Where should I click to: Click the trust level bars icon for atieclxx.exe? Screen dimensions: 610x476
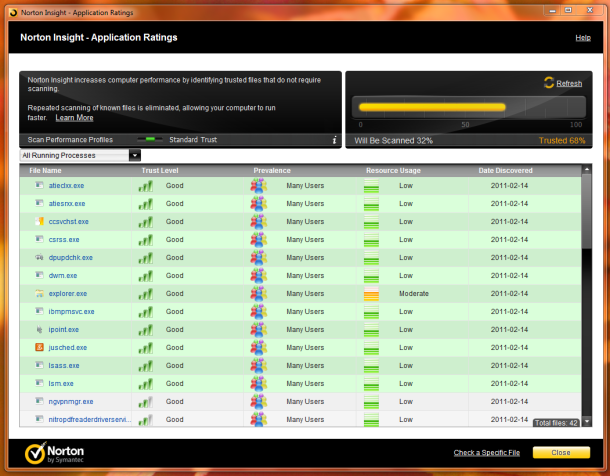pyautogui.click(x=146, y=185)
